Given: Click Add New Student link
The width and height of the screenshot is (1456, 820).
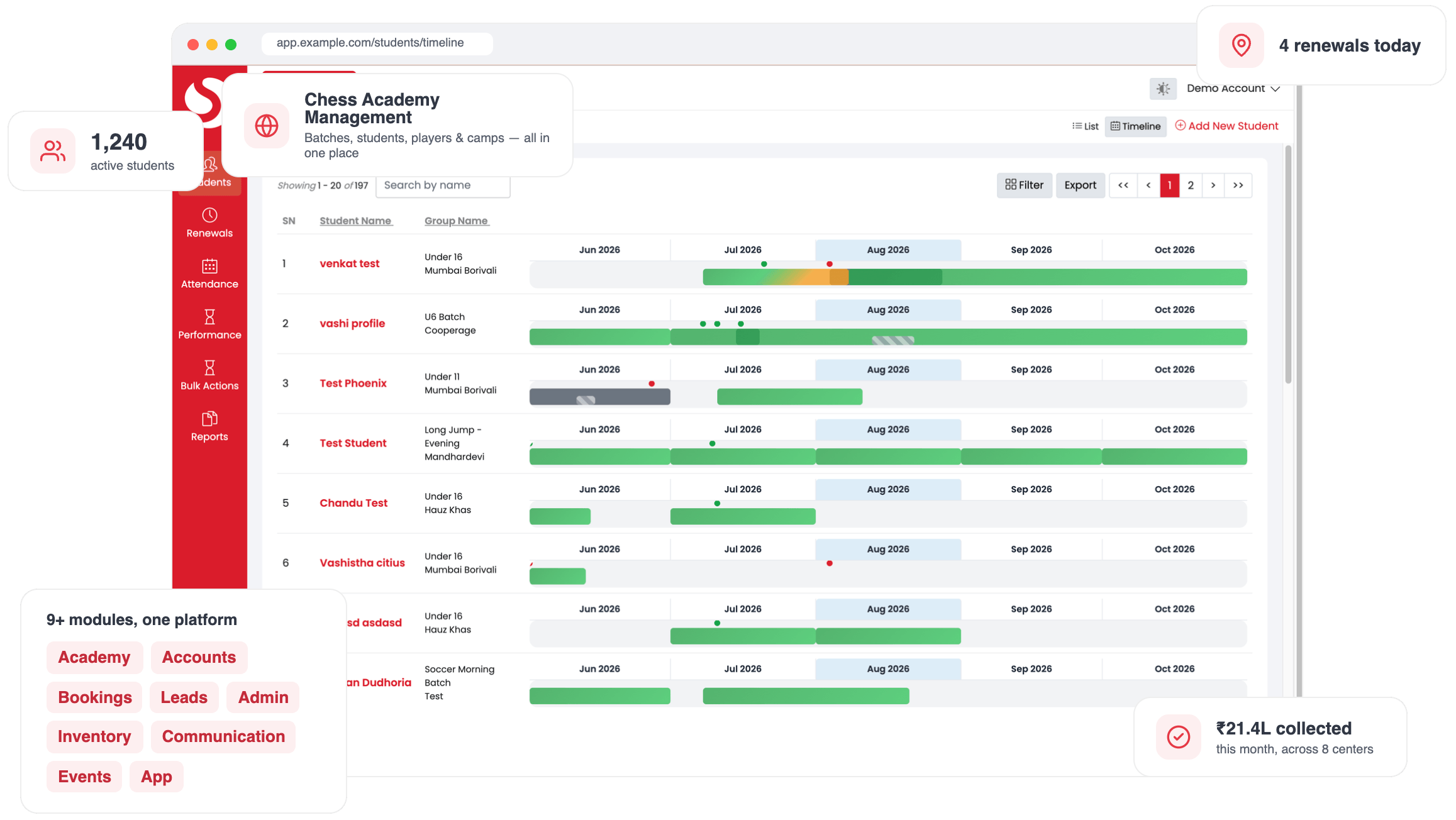Looking at the screenshot, I should pyautogui.click(x=1226, y=126).
